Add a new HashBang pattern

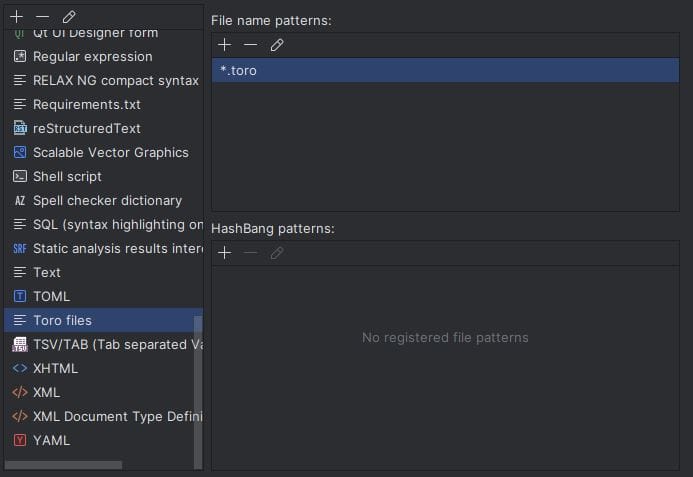(x=225, y=253)
